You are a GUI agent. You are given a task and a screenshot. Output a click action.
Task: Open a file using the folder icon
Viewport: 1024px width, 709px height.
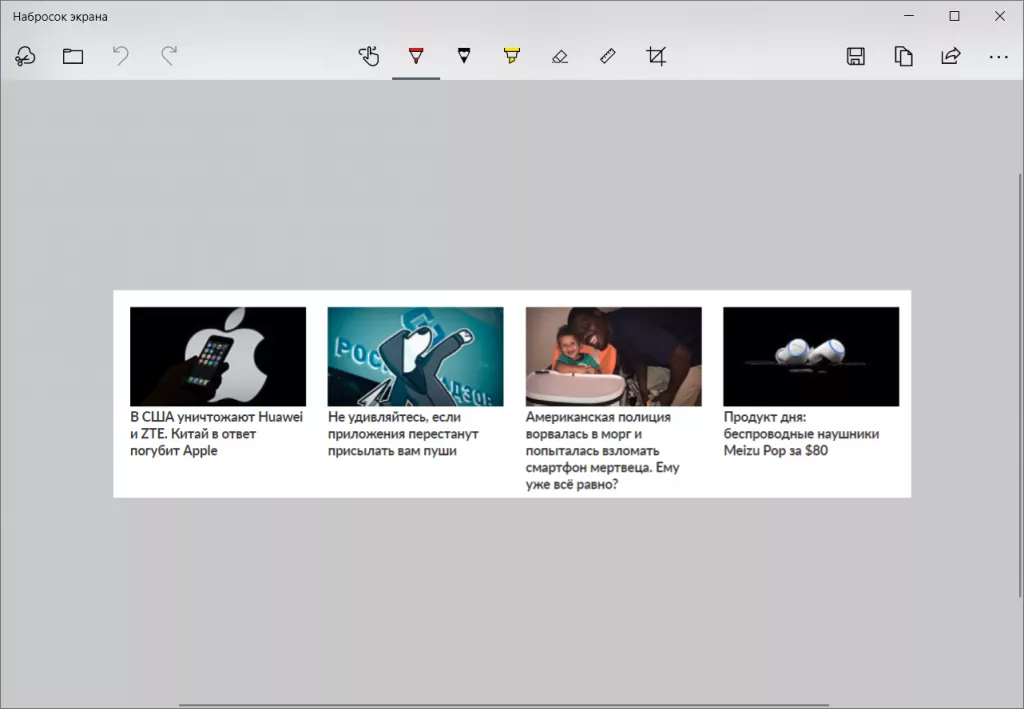tap(73, 56)
